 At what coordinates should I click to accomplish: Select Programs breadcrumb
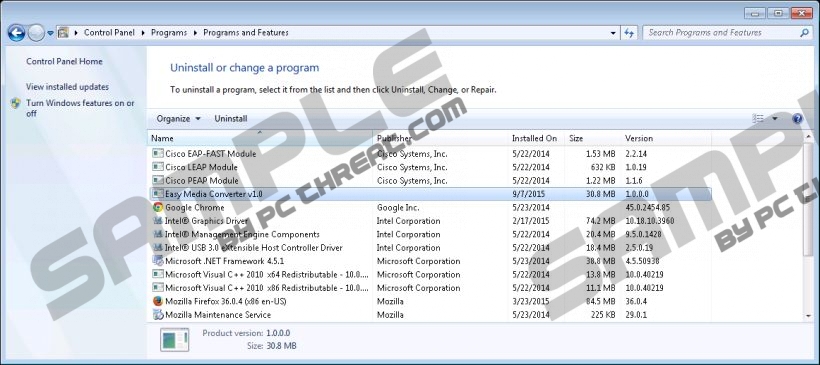169,32
